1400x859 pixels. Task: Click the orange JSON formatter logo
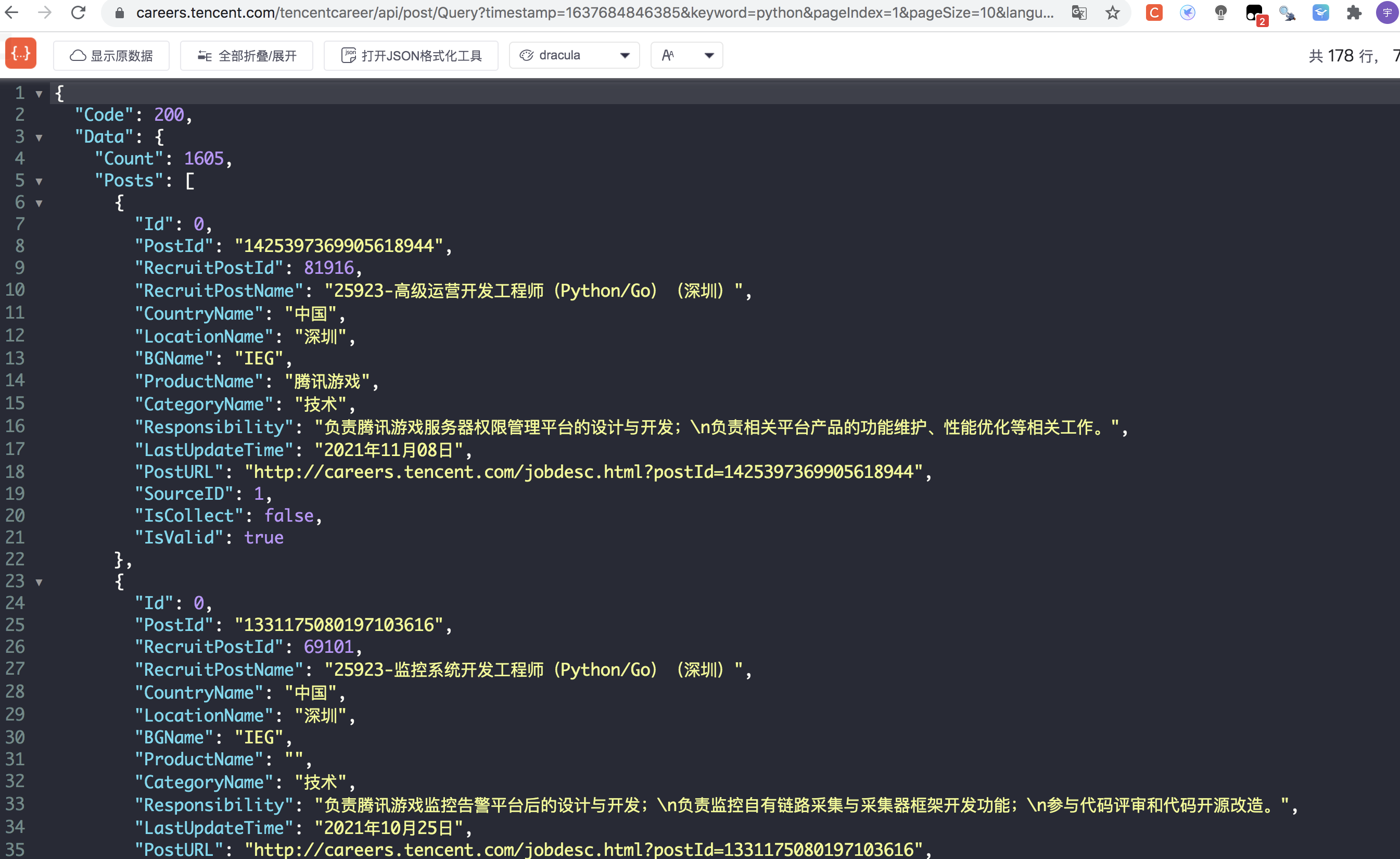(x=21, y=54)
